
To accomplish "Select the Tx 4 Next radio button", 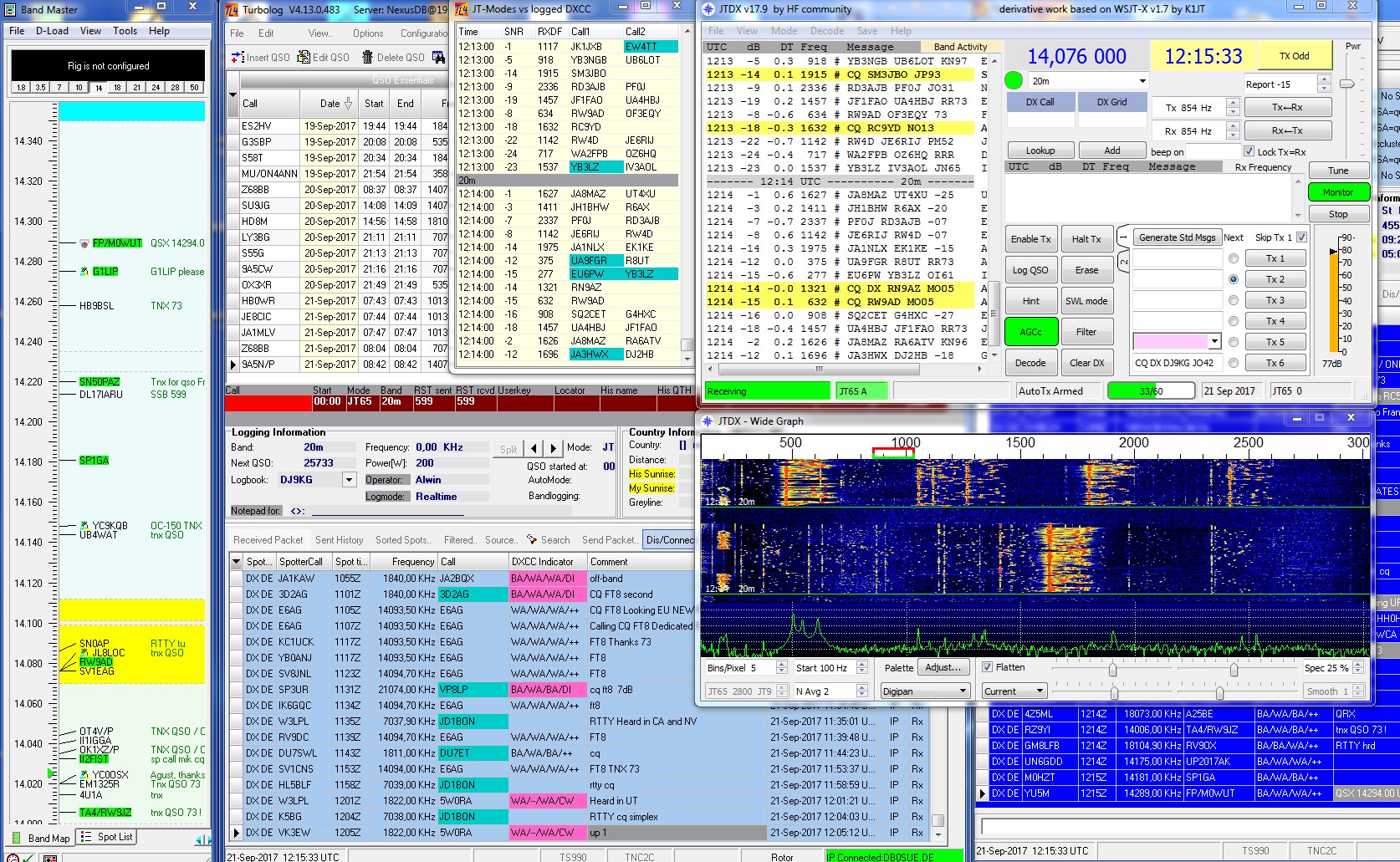I will tap(1233, 321).
